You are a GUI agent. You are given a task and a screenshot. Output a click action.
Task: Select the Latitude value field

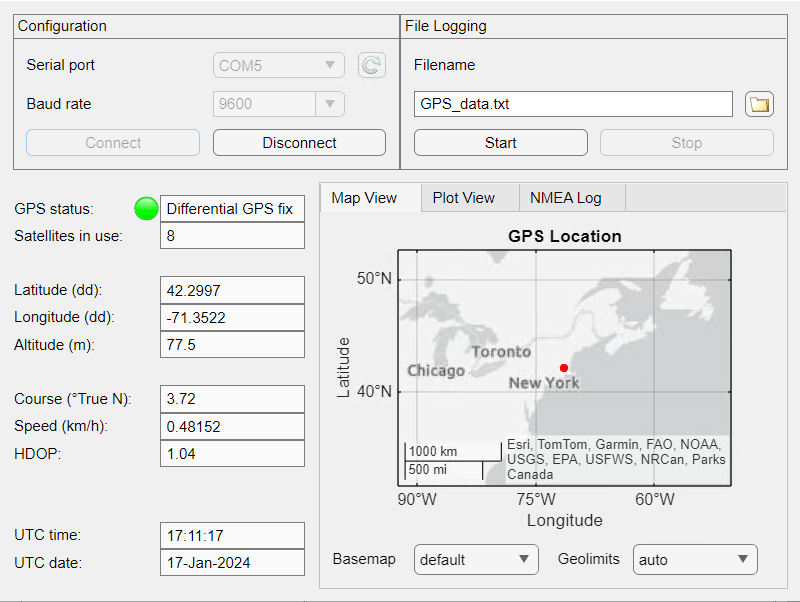(x=232, y=291)
